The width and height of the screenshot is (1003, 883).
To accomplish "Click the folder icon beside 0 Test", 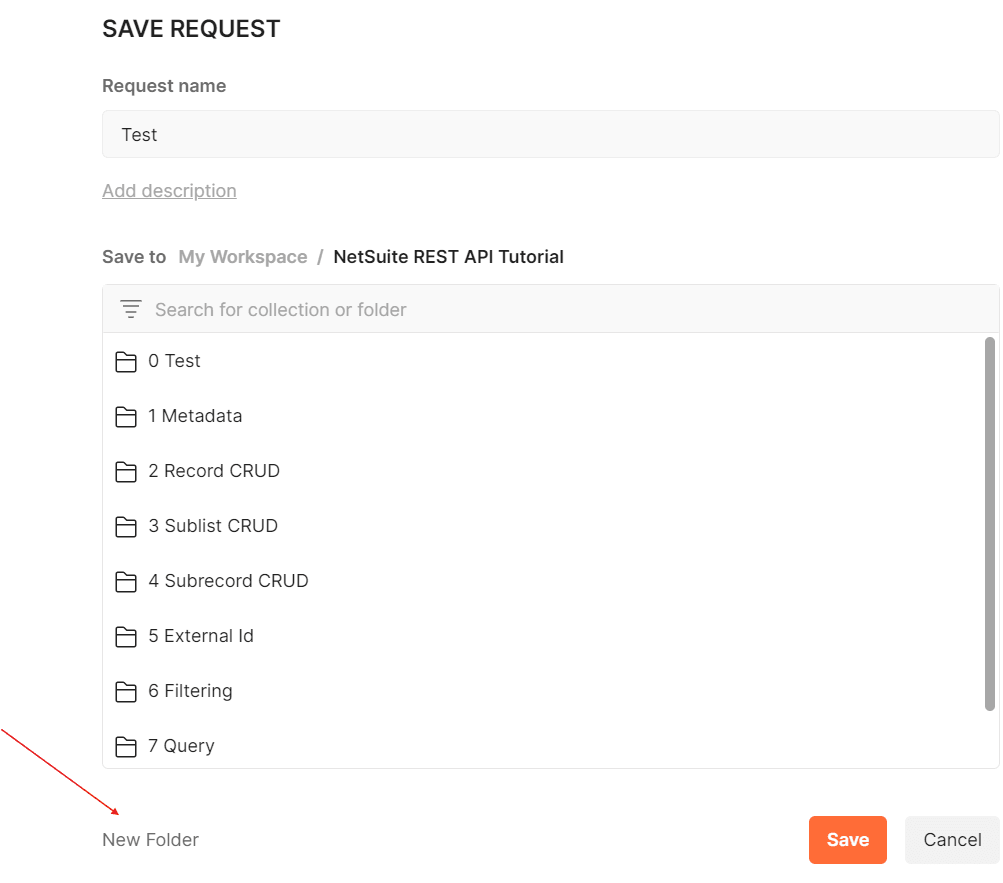I will tap(125, 361).
